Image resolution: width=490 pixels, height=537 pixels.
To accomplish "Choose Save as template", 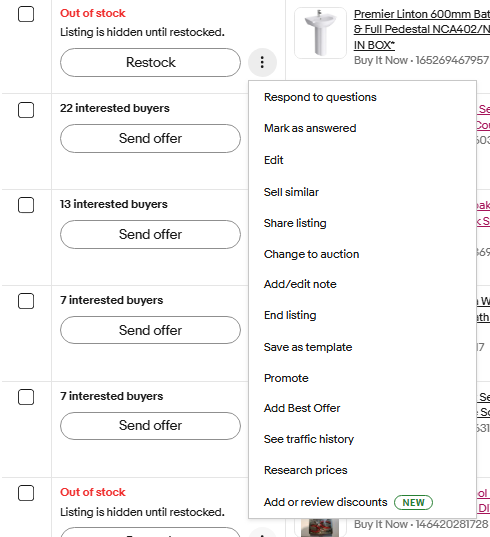I will pos(308,347).
